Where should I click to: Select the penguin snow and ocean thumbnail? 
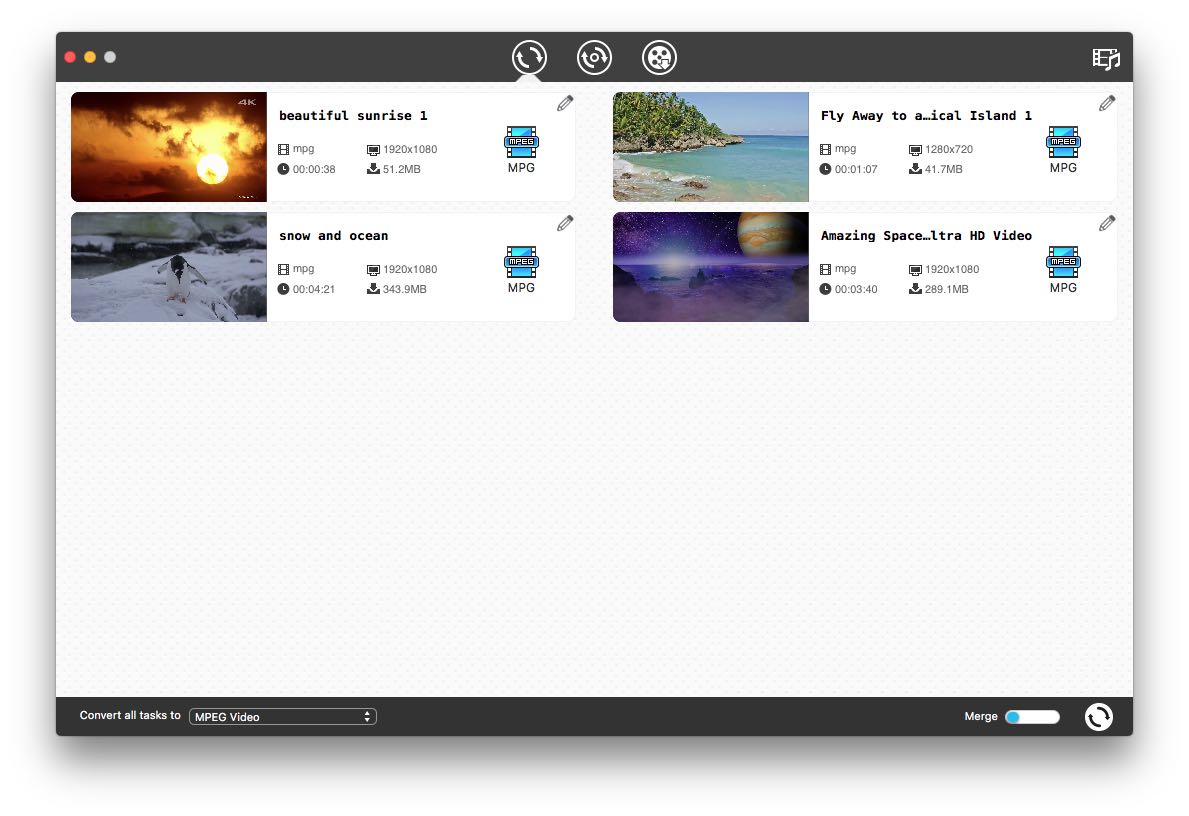pyautogui.click(x=169, y=267)
